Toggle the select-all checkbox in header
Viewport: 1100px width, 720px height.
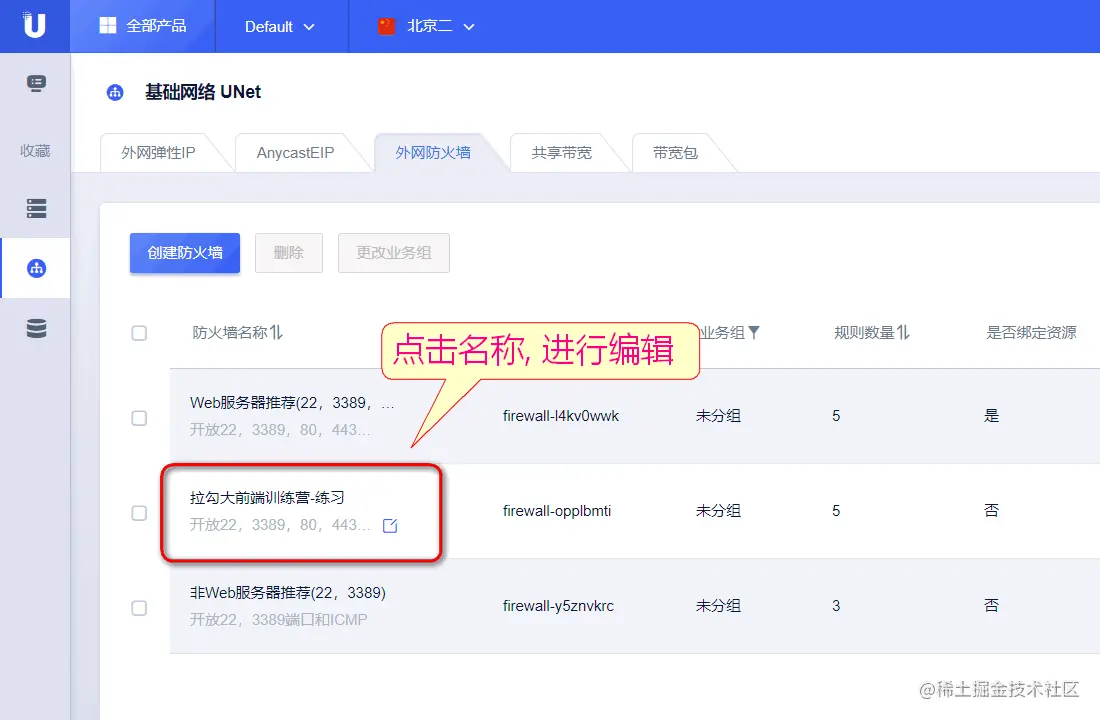(139, 333)
